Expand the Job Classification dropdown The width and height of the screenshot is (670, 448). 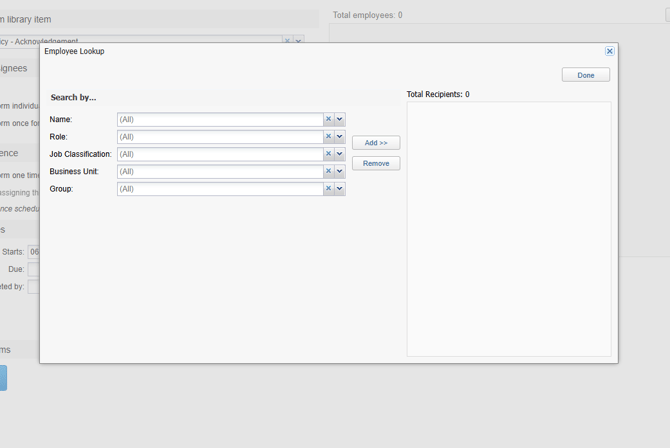pos(340,154)
